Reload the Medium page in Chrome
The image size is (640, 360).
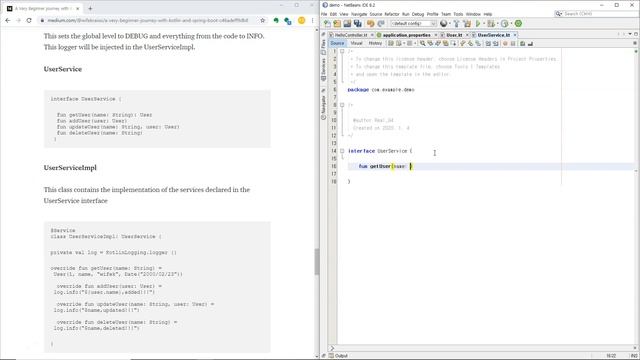(x=29, y=20)
